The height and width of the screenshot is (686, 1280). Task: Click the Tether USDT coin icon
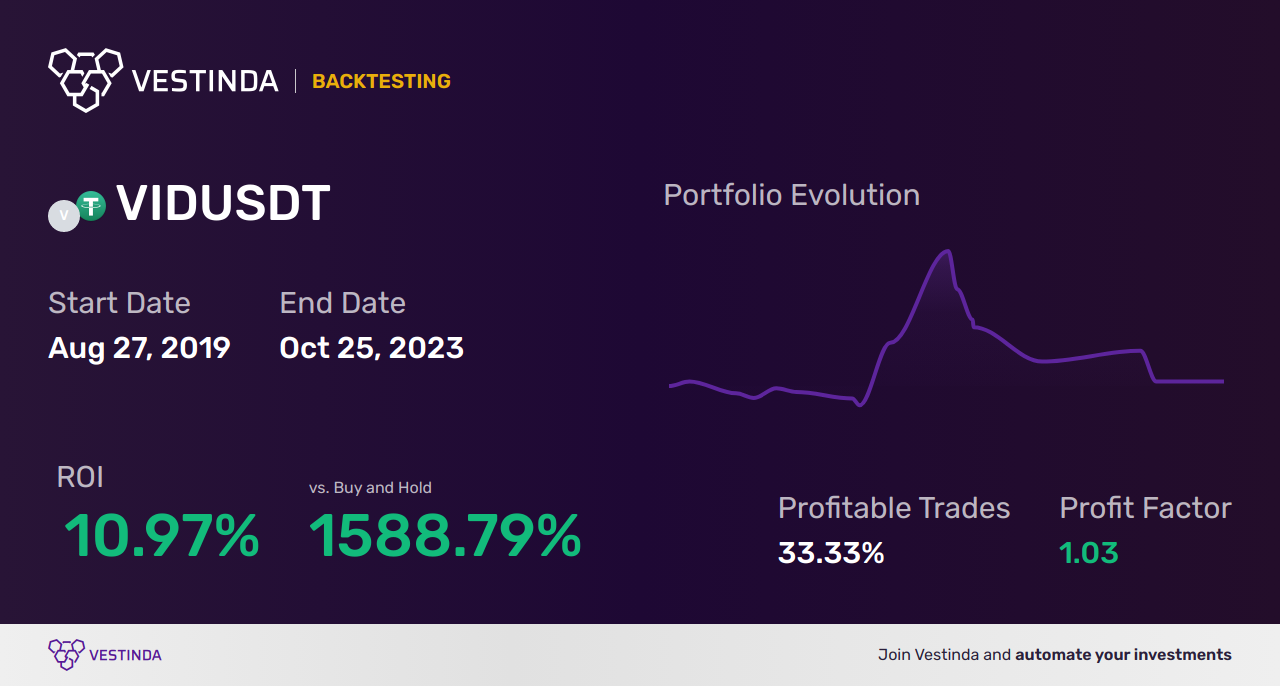click(x=92, y=206)
